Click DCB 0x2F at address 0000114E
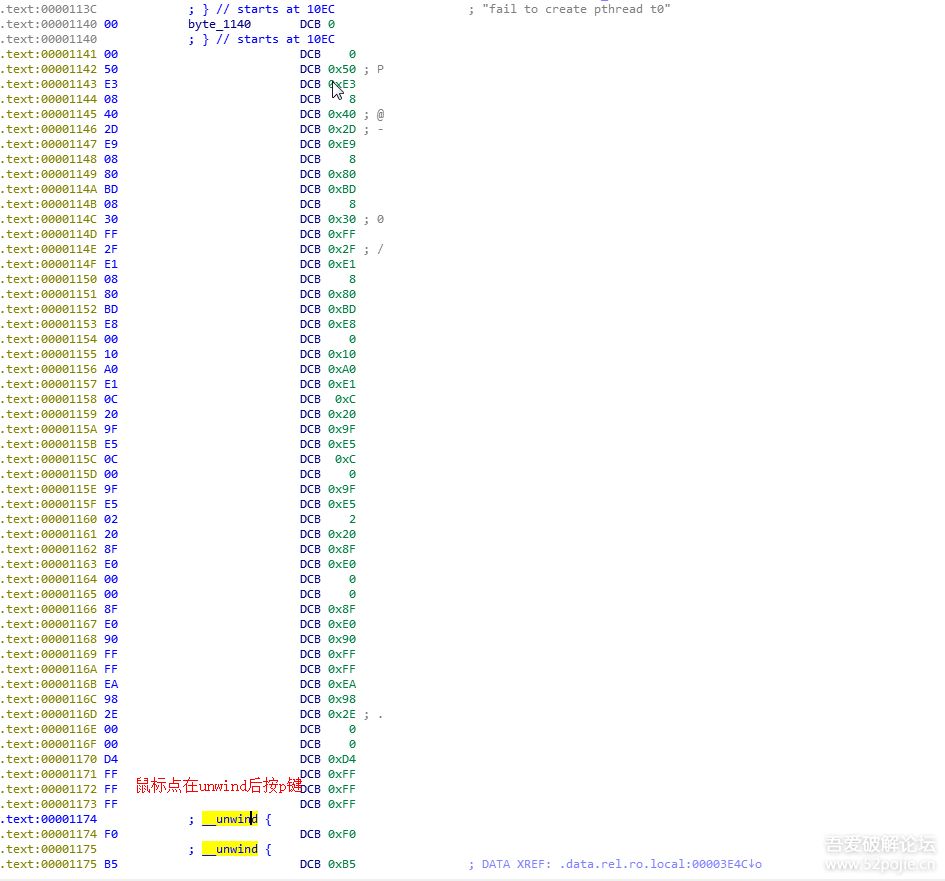The image size is (945, 881). pos(342,249)
